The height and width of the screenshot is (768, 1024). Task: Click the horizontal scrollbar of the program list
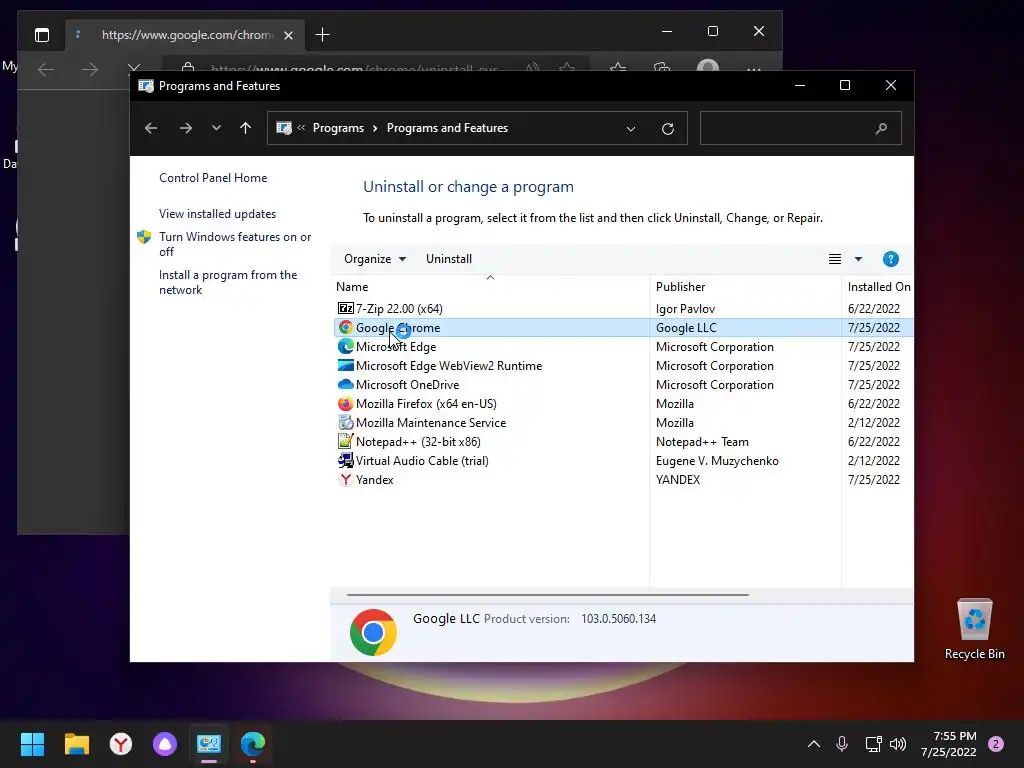[547, 595]
